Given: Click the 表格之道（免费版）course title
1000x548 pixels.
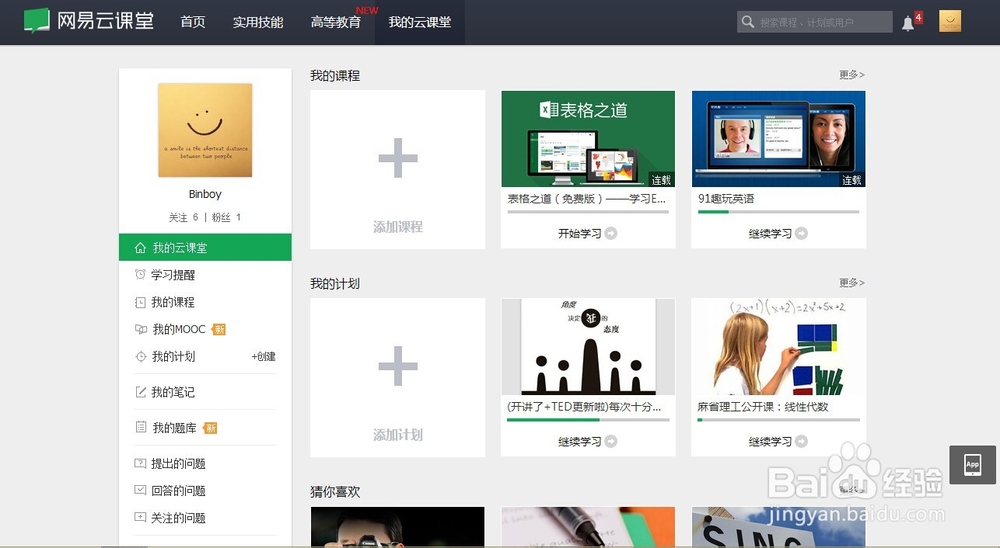Looking at the screenshot, I should coord(587,199).
